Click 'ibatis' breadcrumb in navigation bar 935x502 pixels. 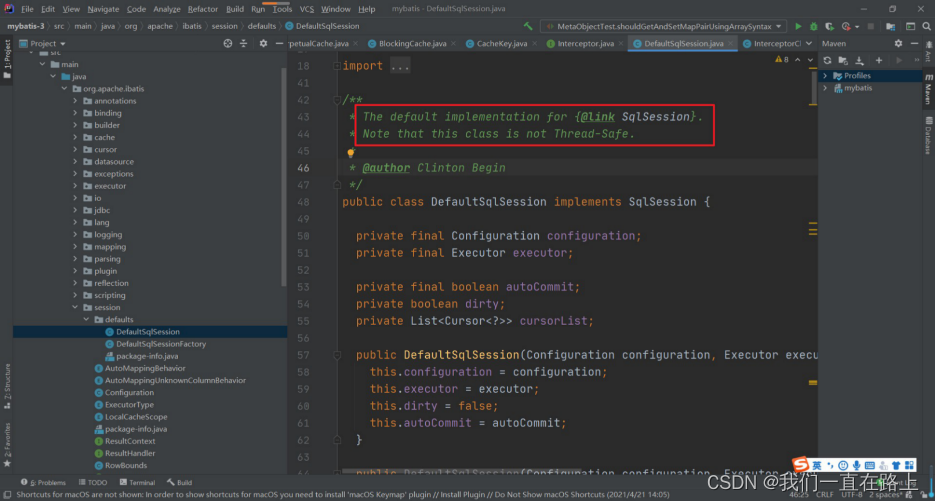192,26
